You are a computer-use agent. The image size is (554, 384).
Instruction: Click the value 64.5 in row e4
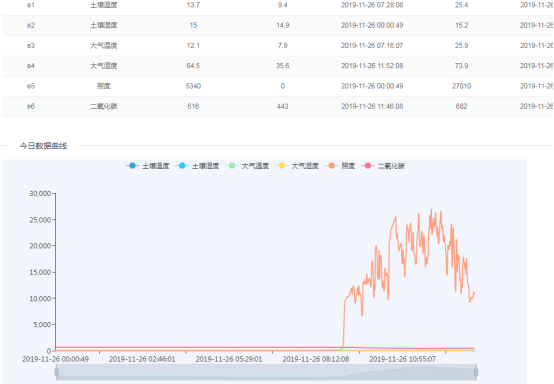click(x=193, y=66)
